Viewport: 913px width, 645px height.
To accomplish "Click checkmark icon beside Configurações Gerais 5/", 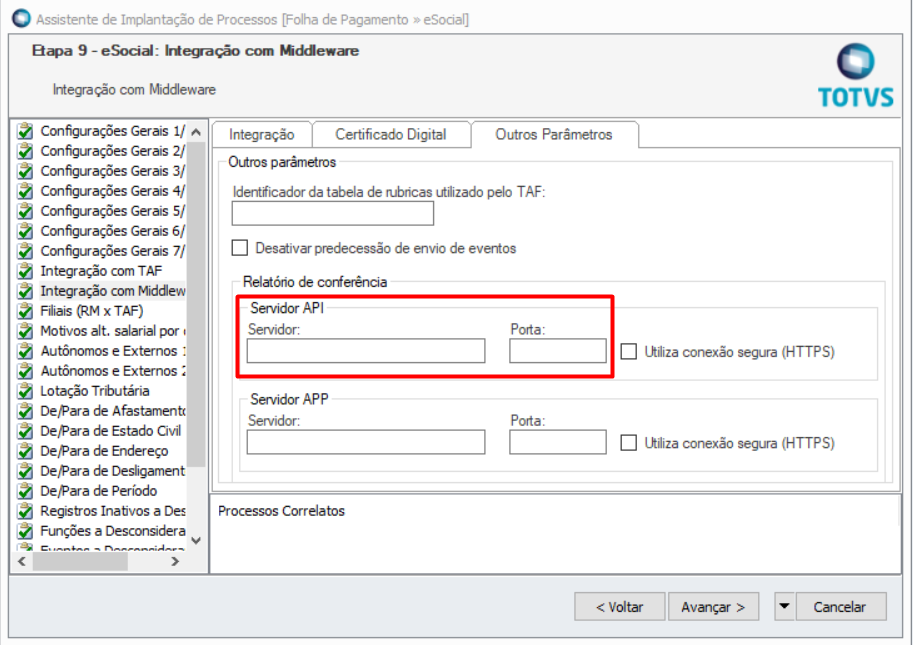I will [x=25, y=211].
